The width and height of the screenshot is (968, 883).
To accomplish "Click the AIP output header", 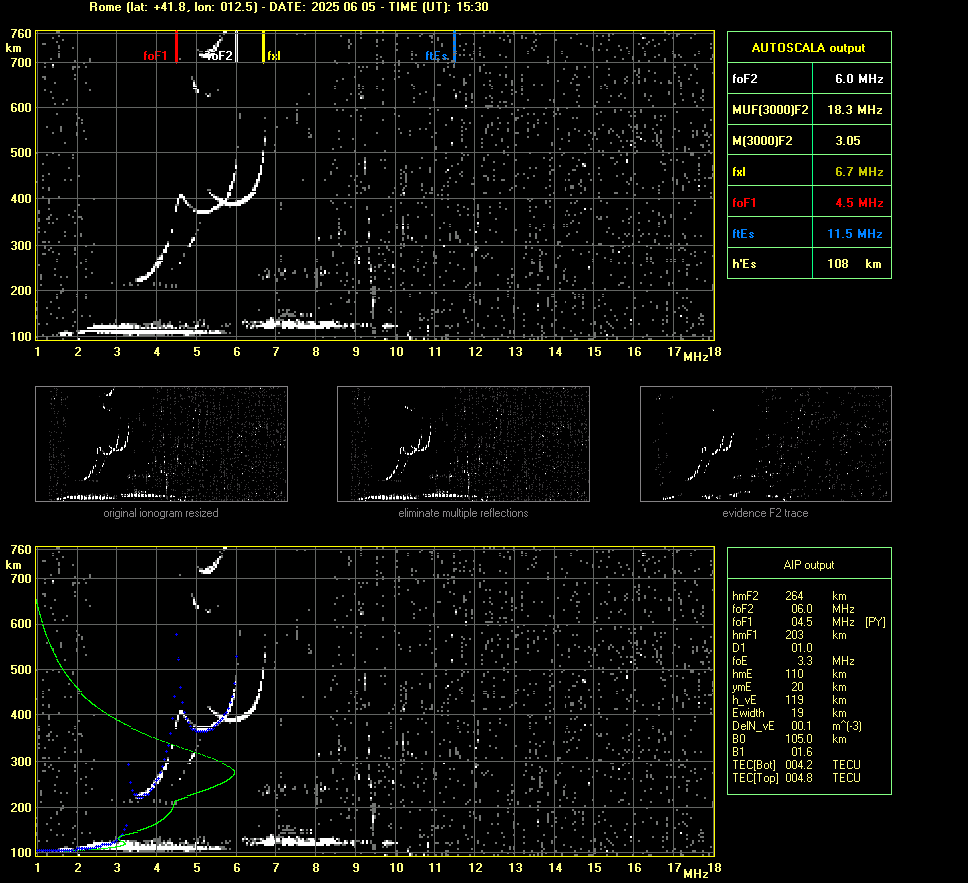I will coord(809,565).
